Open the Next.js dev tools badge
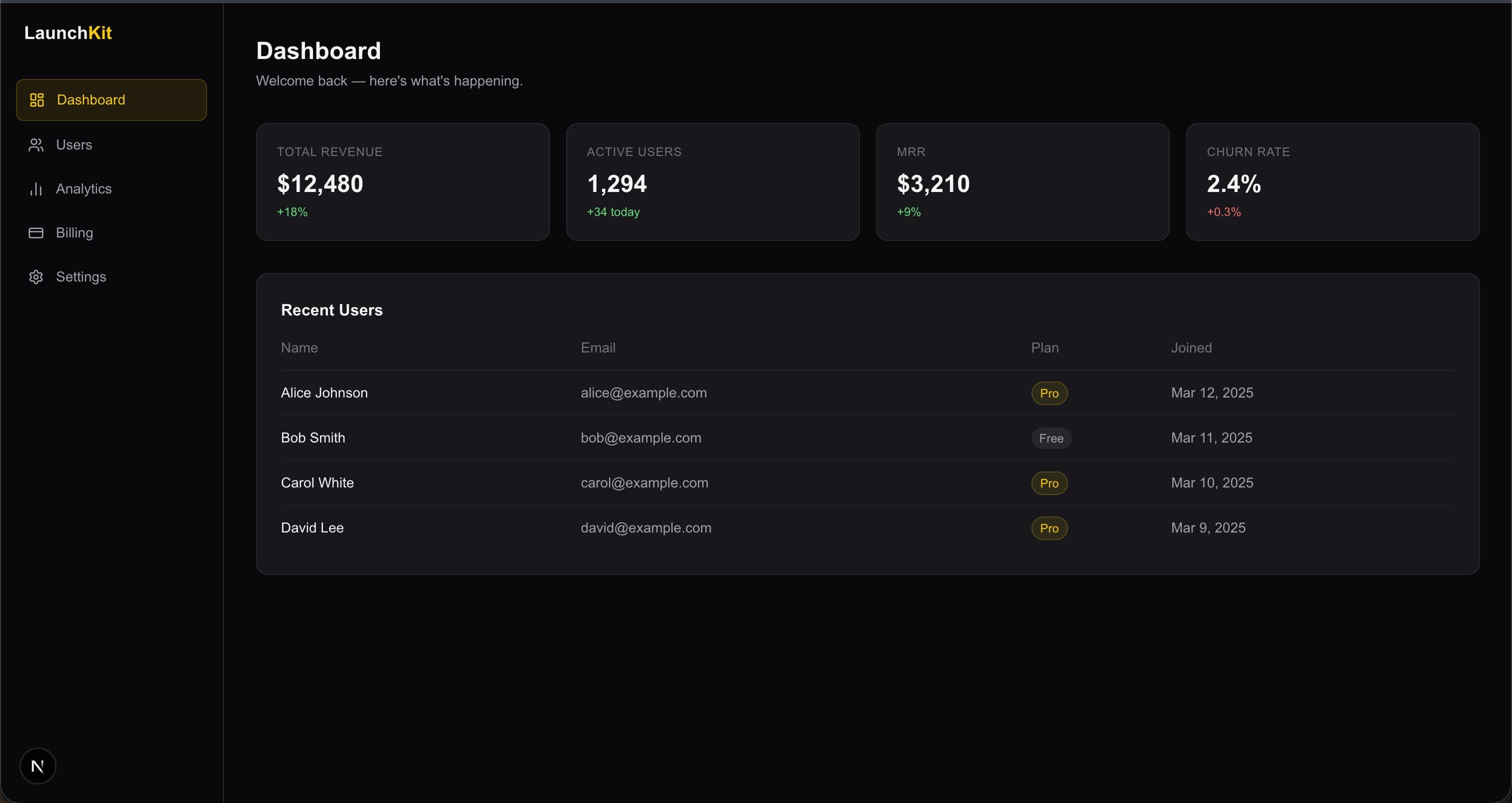This screenshot has height=803, width=1512. (x=38, y=766)
